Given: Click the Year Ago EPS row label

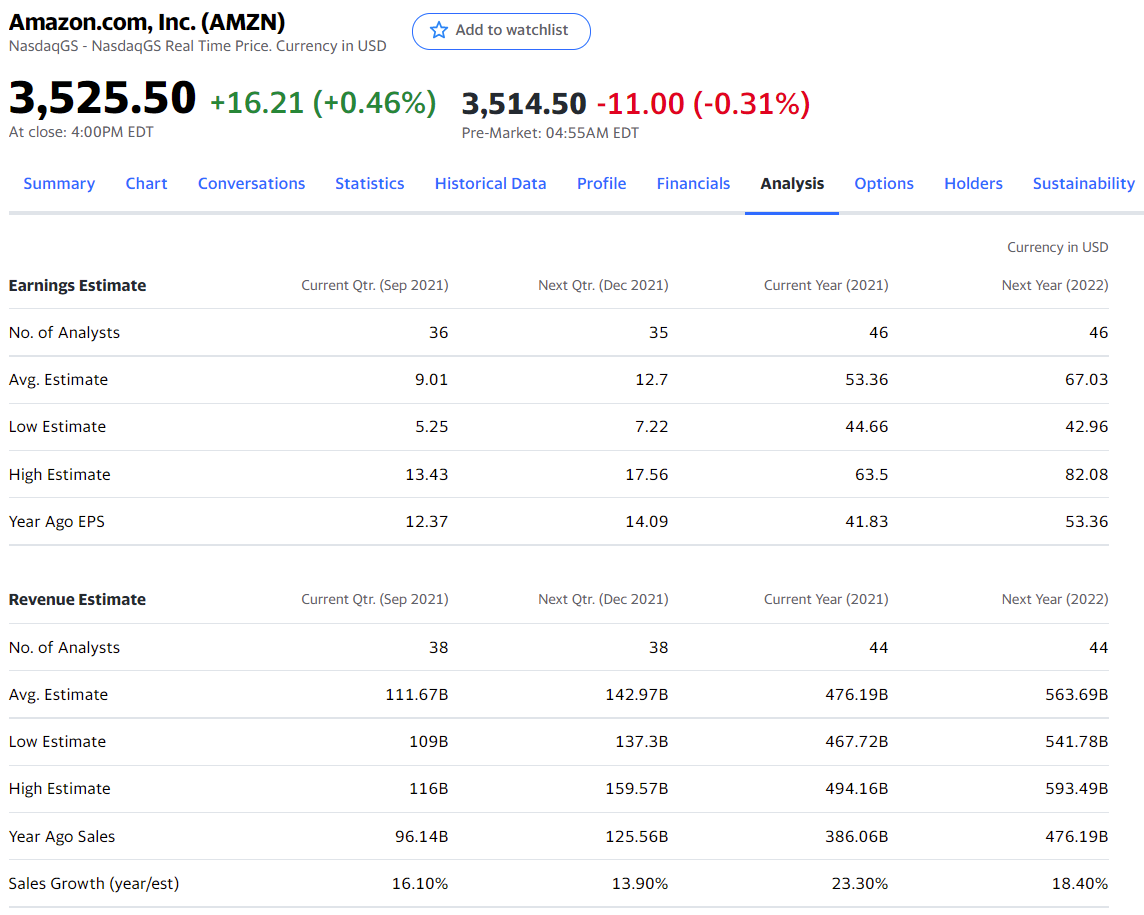Looking at the screenshot, I should click(x=57, y=522).
